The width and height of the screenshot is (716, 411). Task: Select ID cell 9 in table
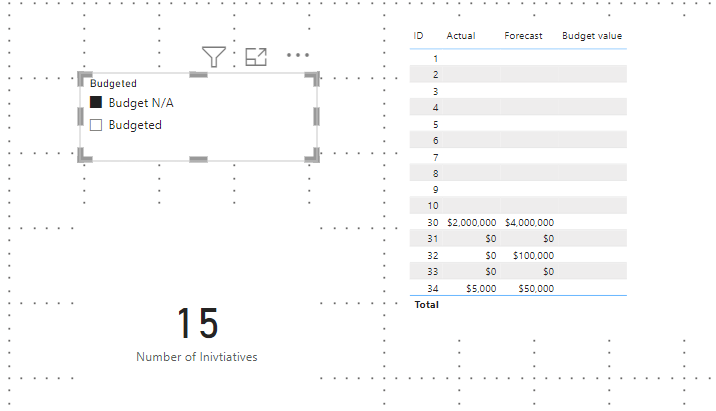436,190
